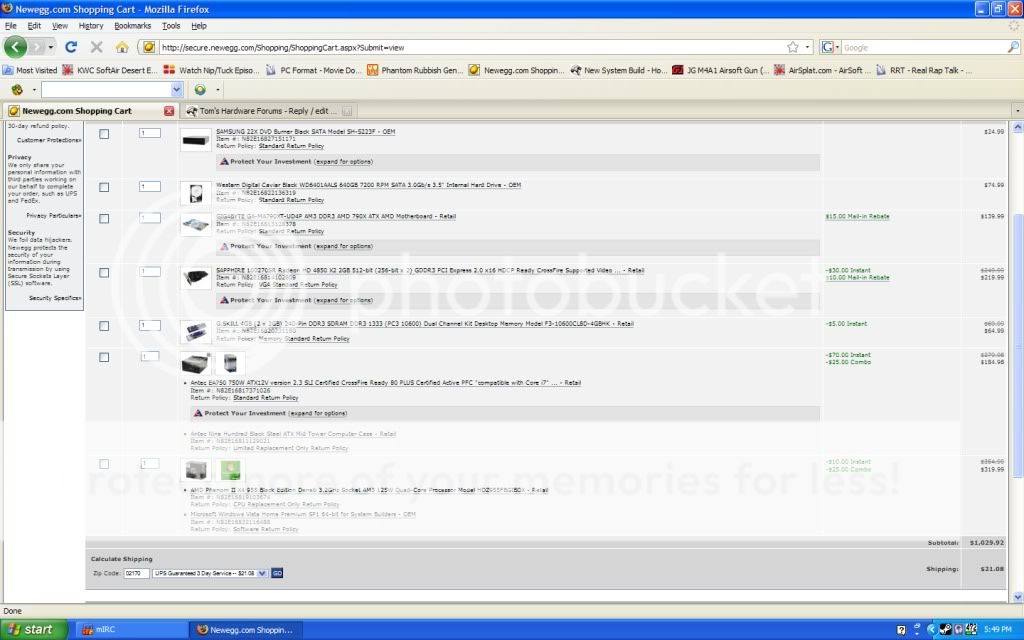Open the Bookmarks menu
1024x640 pixels.
point(133,25)
